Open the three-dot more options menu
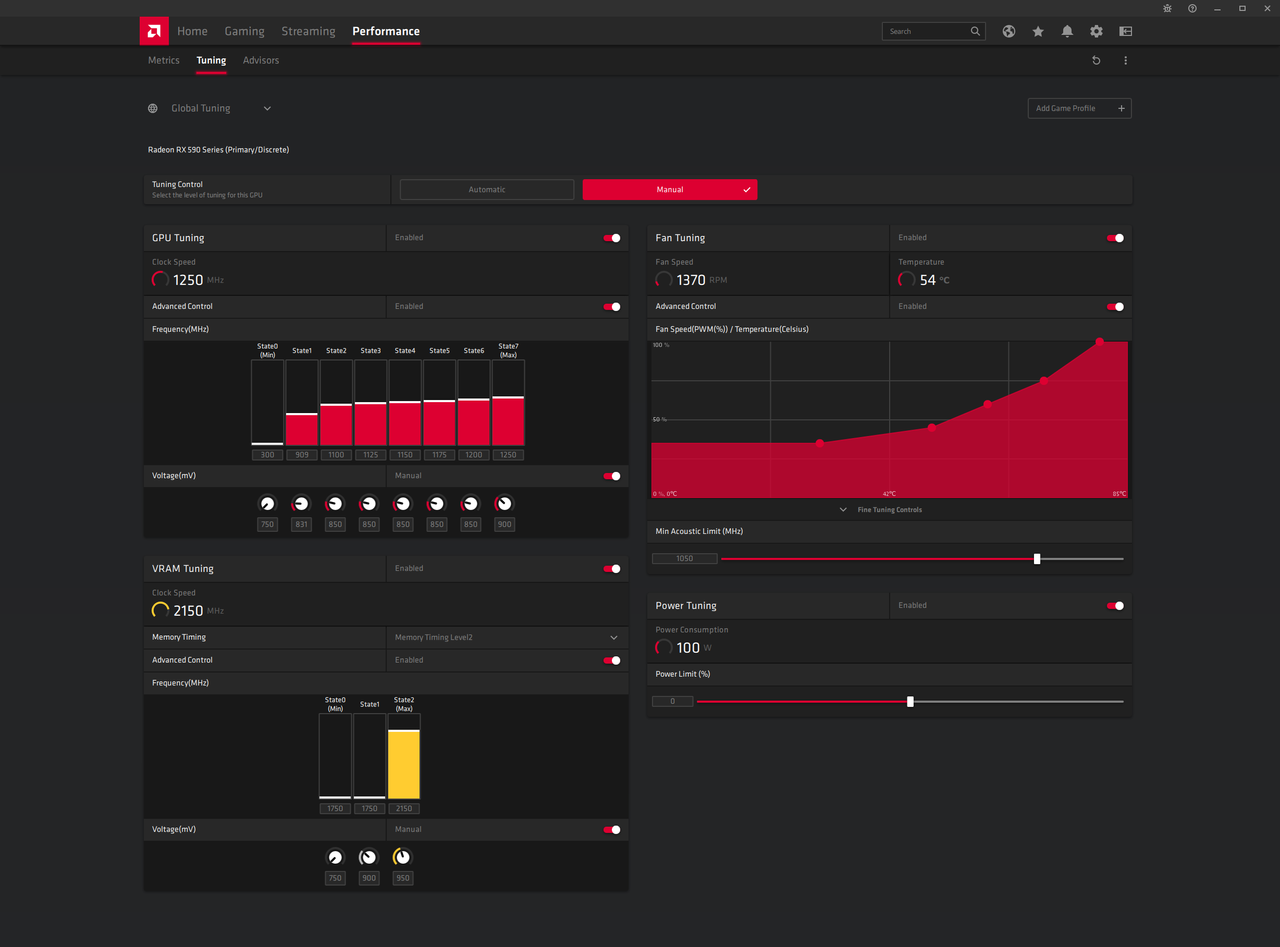The height and width of the screenshot is (947, 1280). 1125,60
